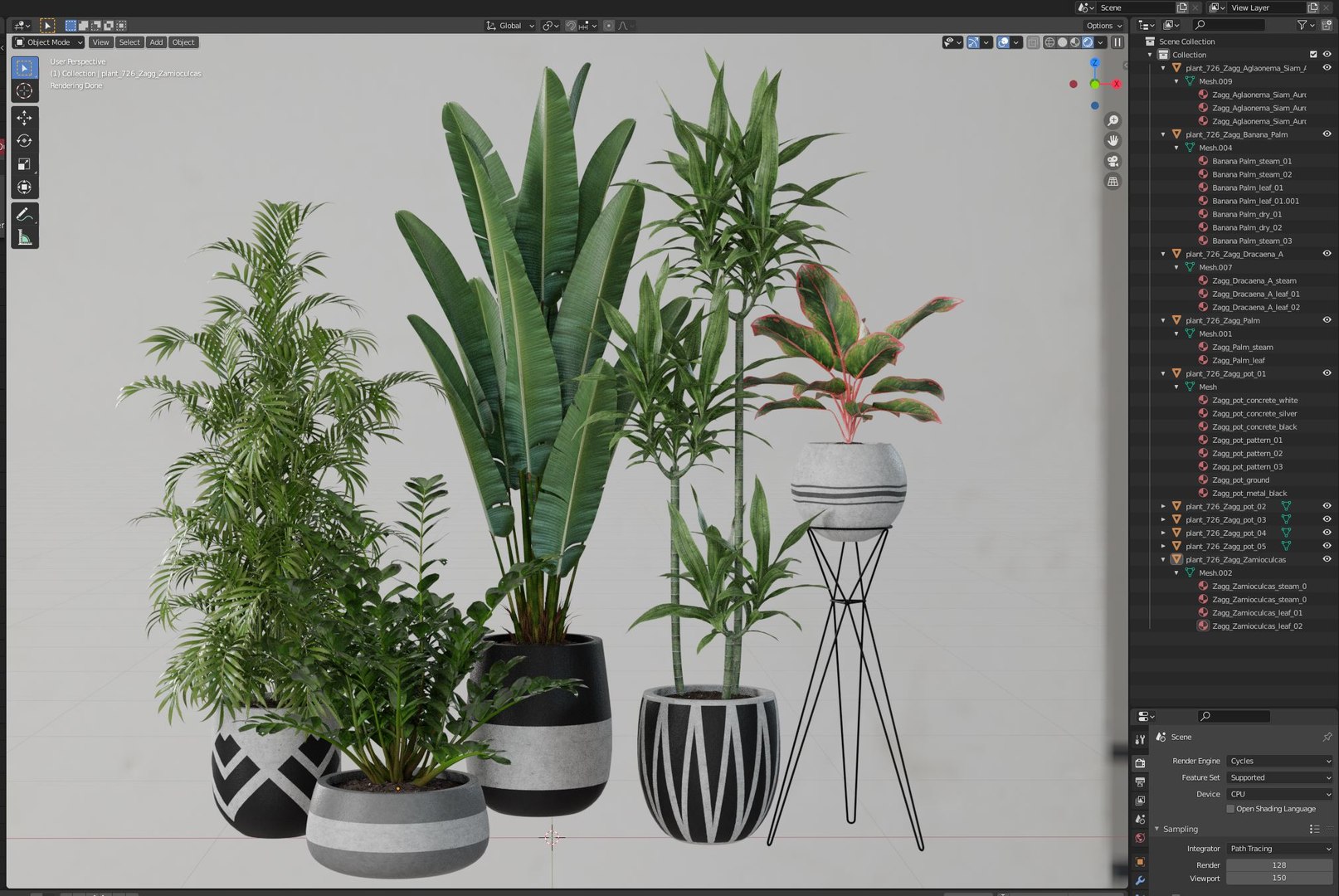
Task: Open the Object properties tab
Action: [x=1140, y=862]
